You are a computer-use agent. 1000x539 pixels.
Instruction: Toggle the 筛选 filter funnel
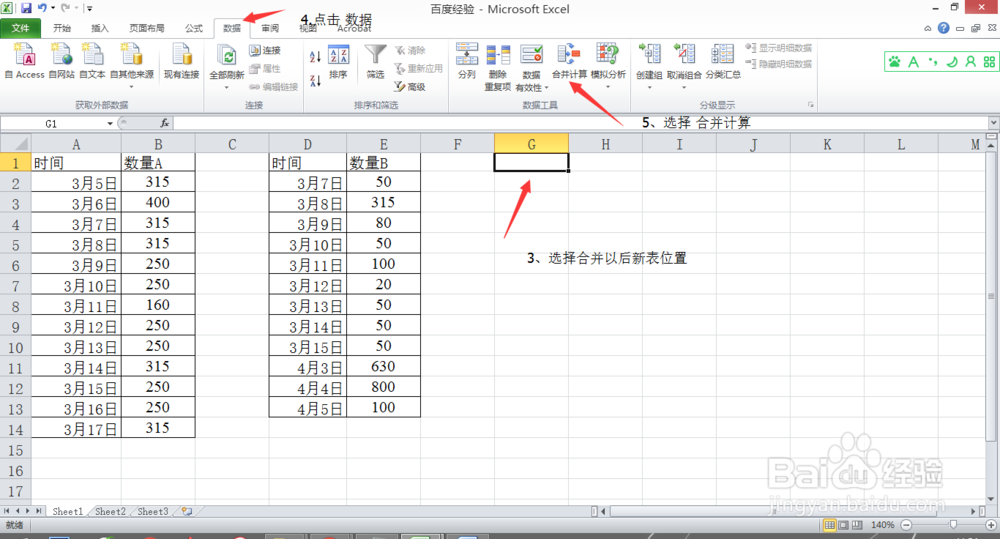[x=375, y=62]
